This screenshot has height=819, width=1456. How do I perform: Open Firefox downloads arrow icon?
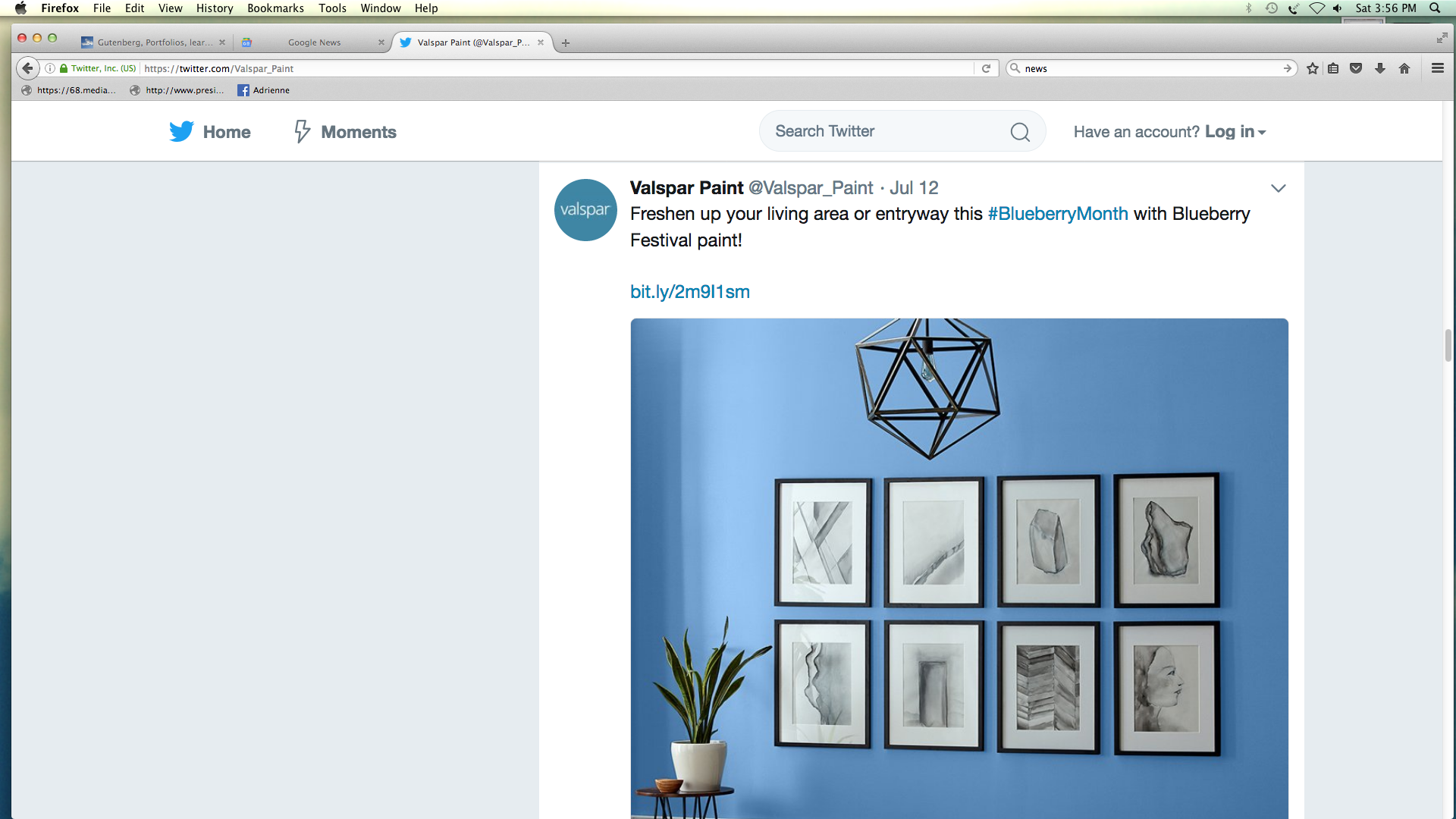1380,68
